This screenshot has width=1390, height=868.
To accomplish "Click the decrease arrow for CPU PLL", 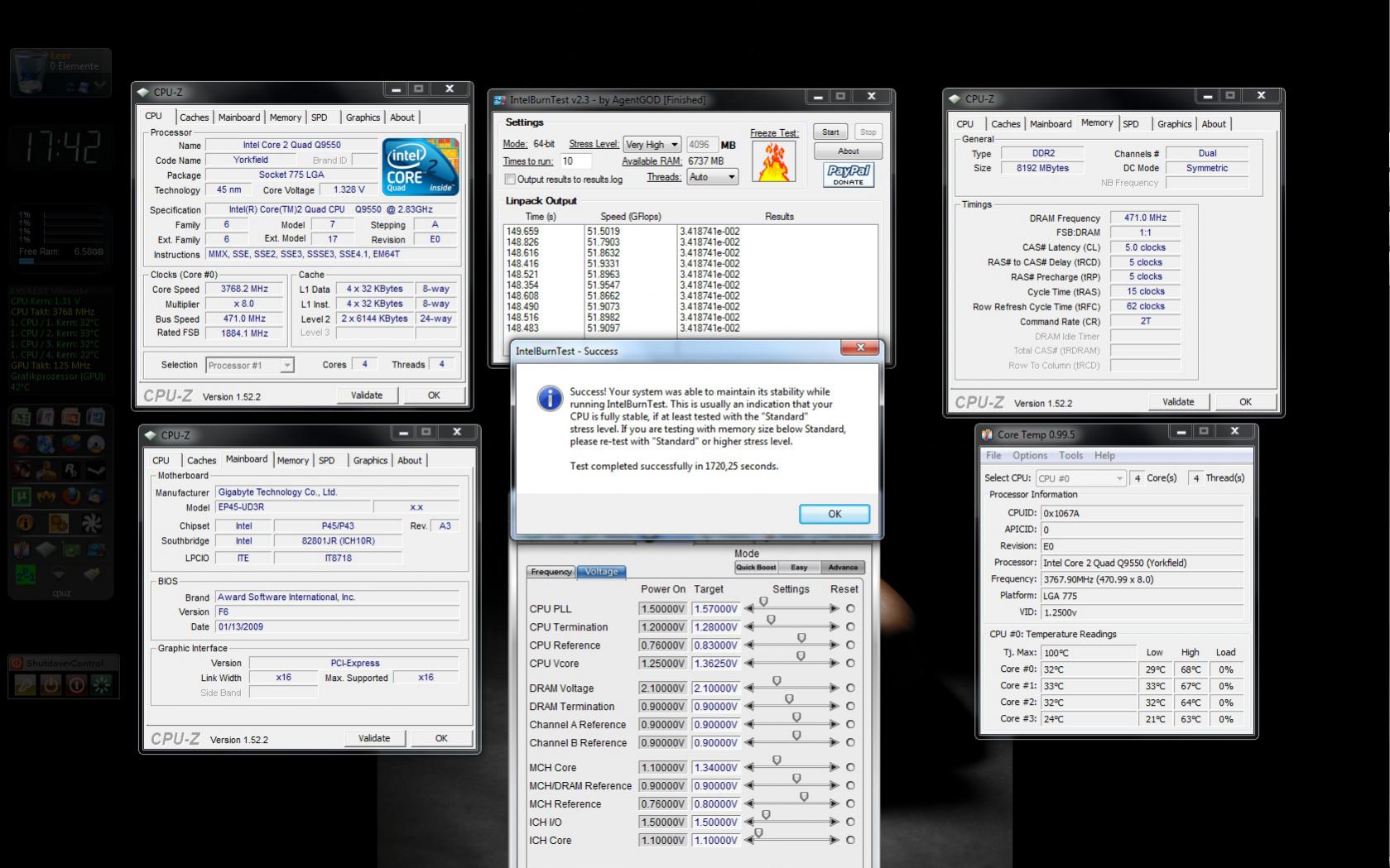I will tap(749, 608).
